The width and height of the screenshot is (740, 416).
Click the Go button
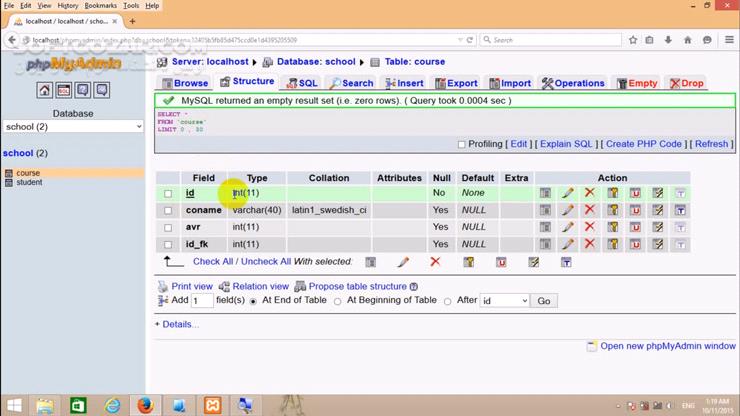(x=544, y=301)
